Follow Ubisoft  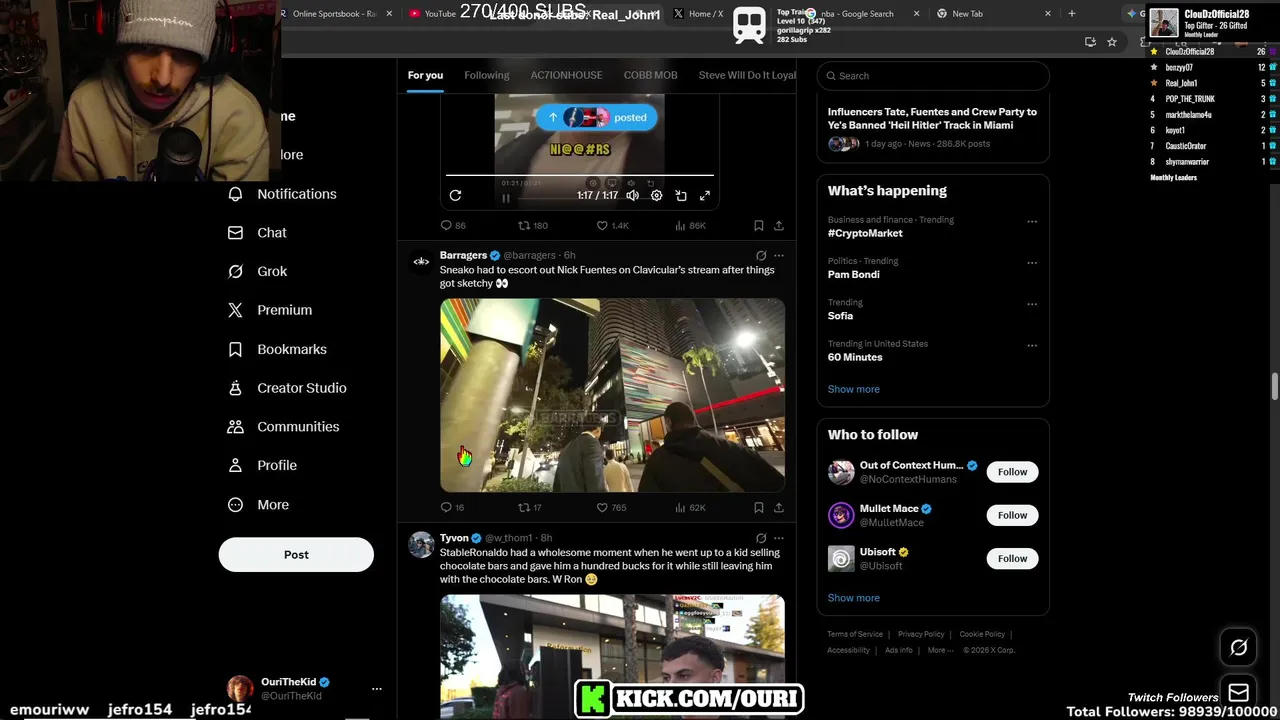point(1012,558)
